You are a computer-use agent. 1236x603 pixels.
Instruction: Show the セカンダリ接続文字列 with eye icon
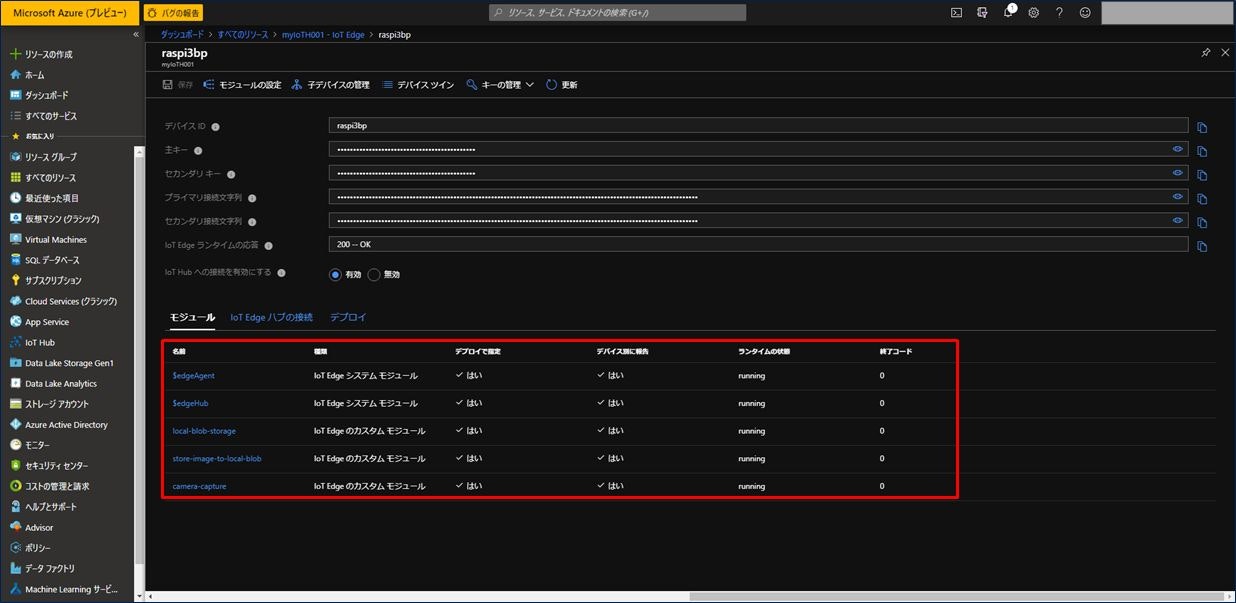(x=1178, y=221)
